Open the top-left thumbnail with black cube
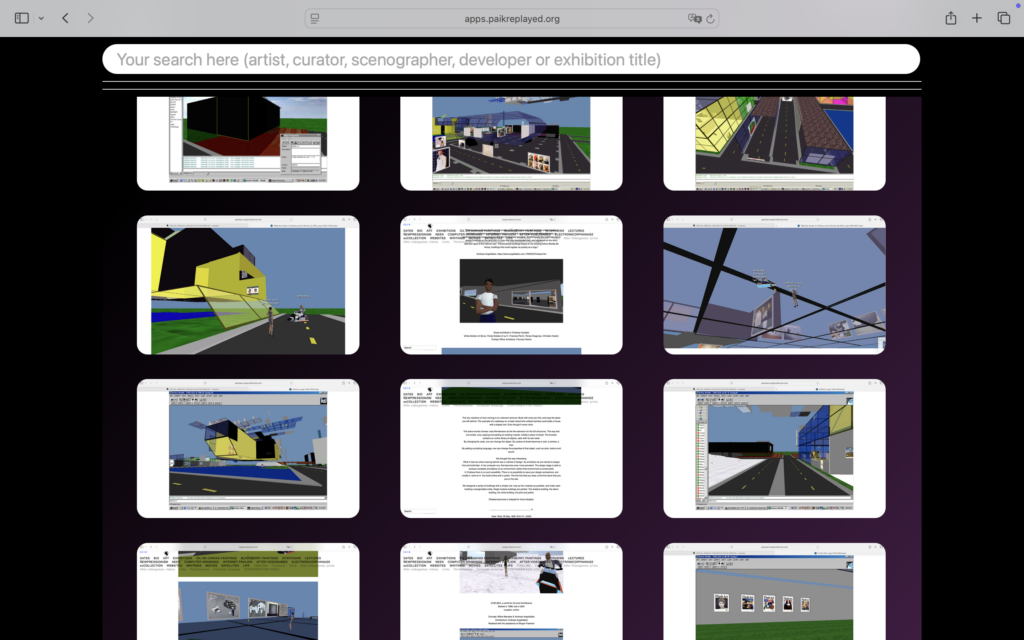The height and width of the screenshot is (640, 1024). click(248, 142)
